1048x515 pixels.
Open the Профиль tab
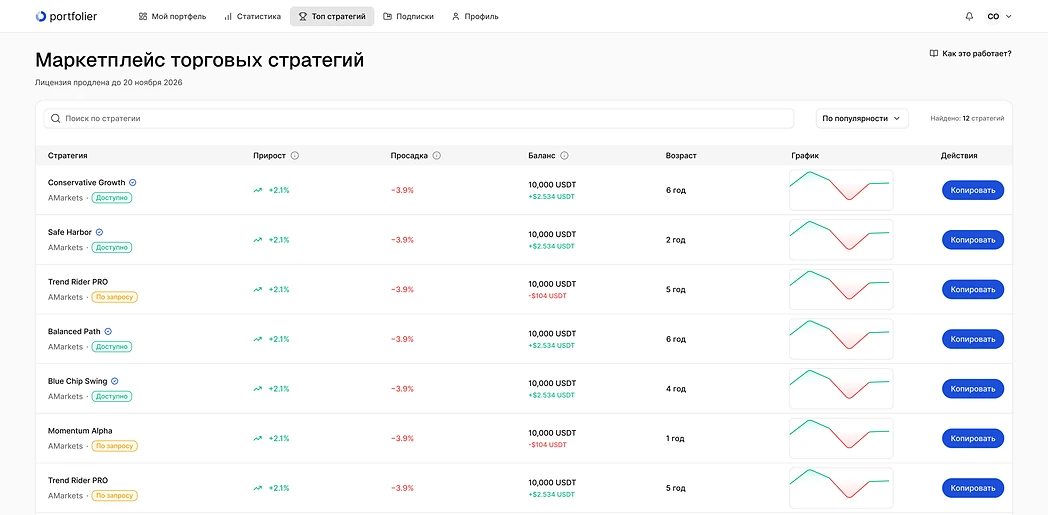(x=475, y=16)
